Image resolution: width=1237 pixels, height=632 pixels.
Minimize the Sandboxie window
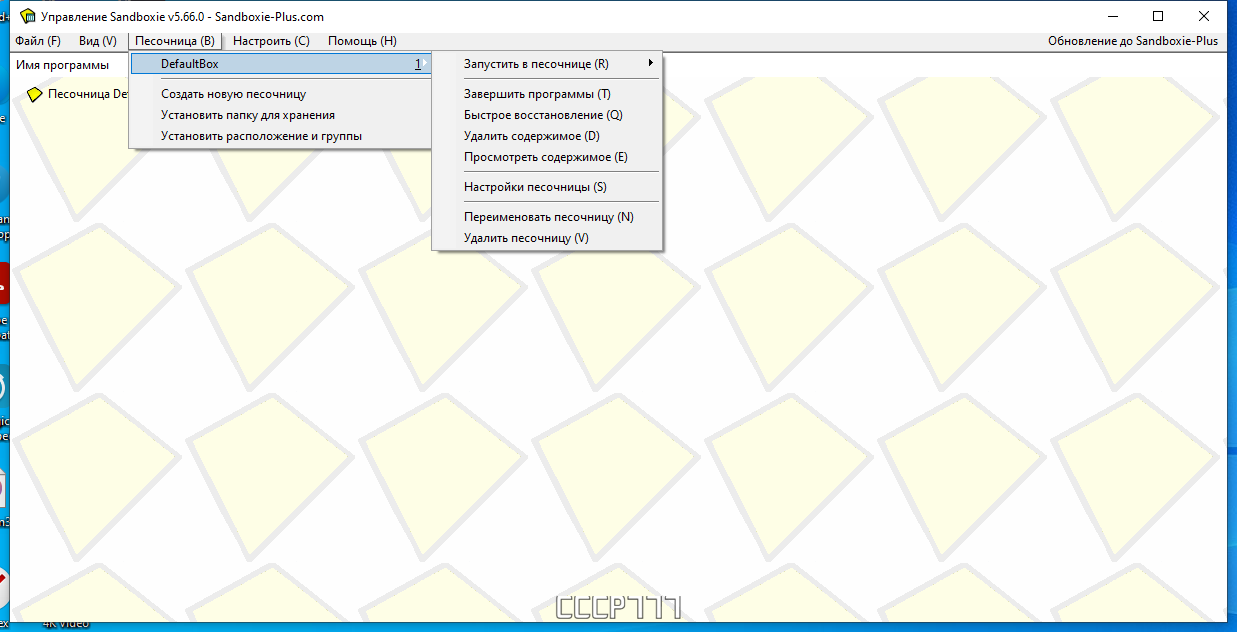pyautogui.click(x=1112, y=16)
